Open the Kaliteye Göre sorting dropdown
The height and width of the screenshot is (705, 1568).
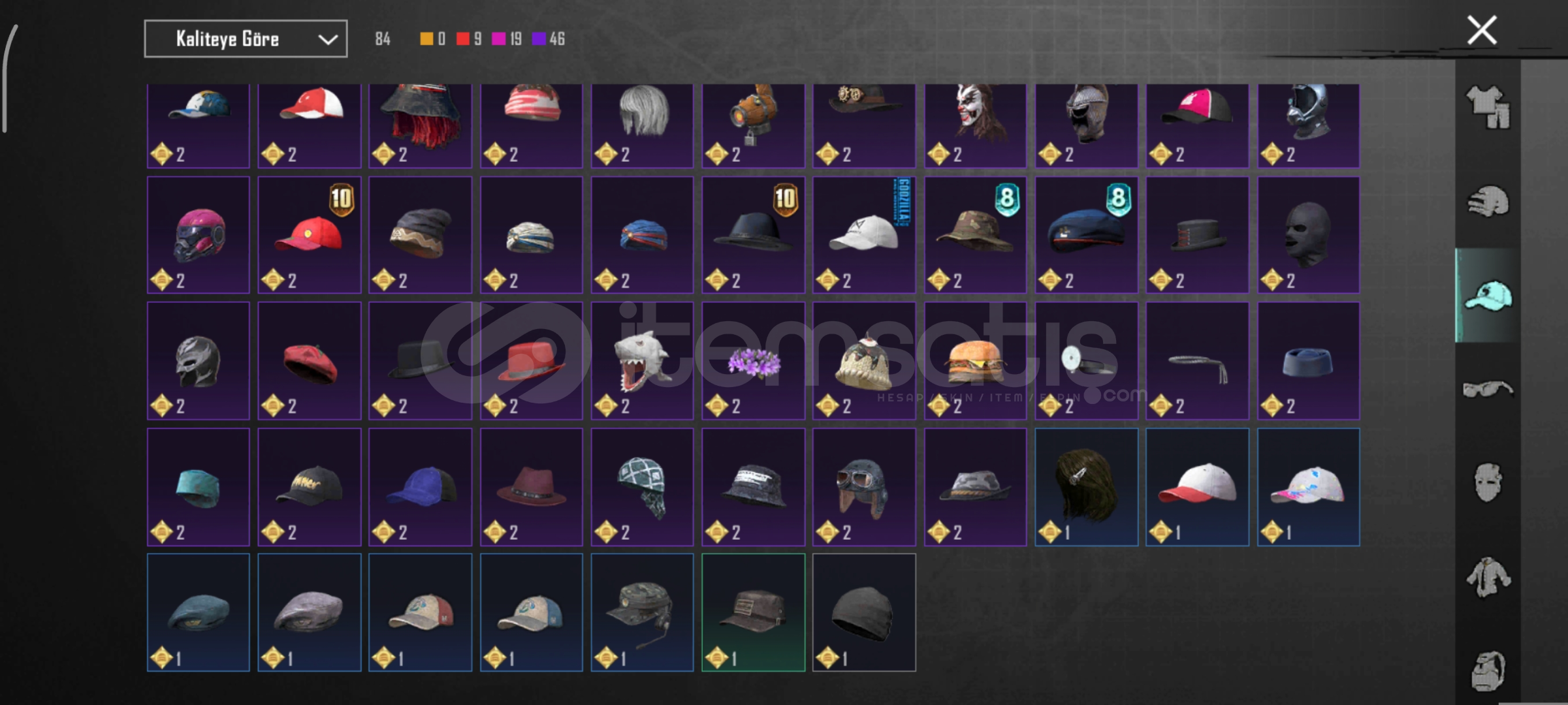click(x=246, y=39)
